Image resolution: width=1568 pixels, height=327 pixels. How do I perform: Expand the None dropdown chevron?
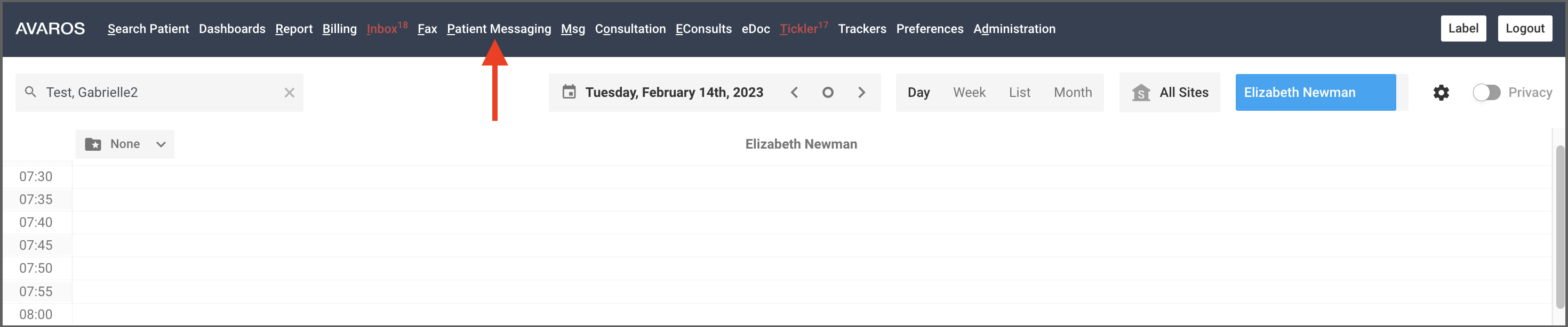161,144
